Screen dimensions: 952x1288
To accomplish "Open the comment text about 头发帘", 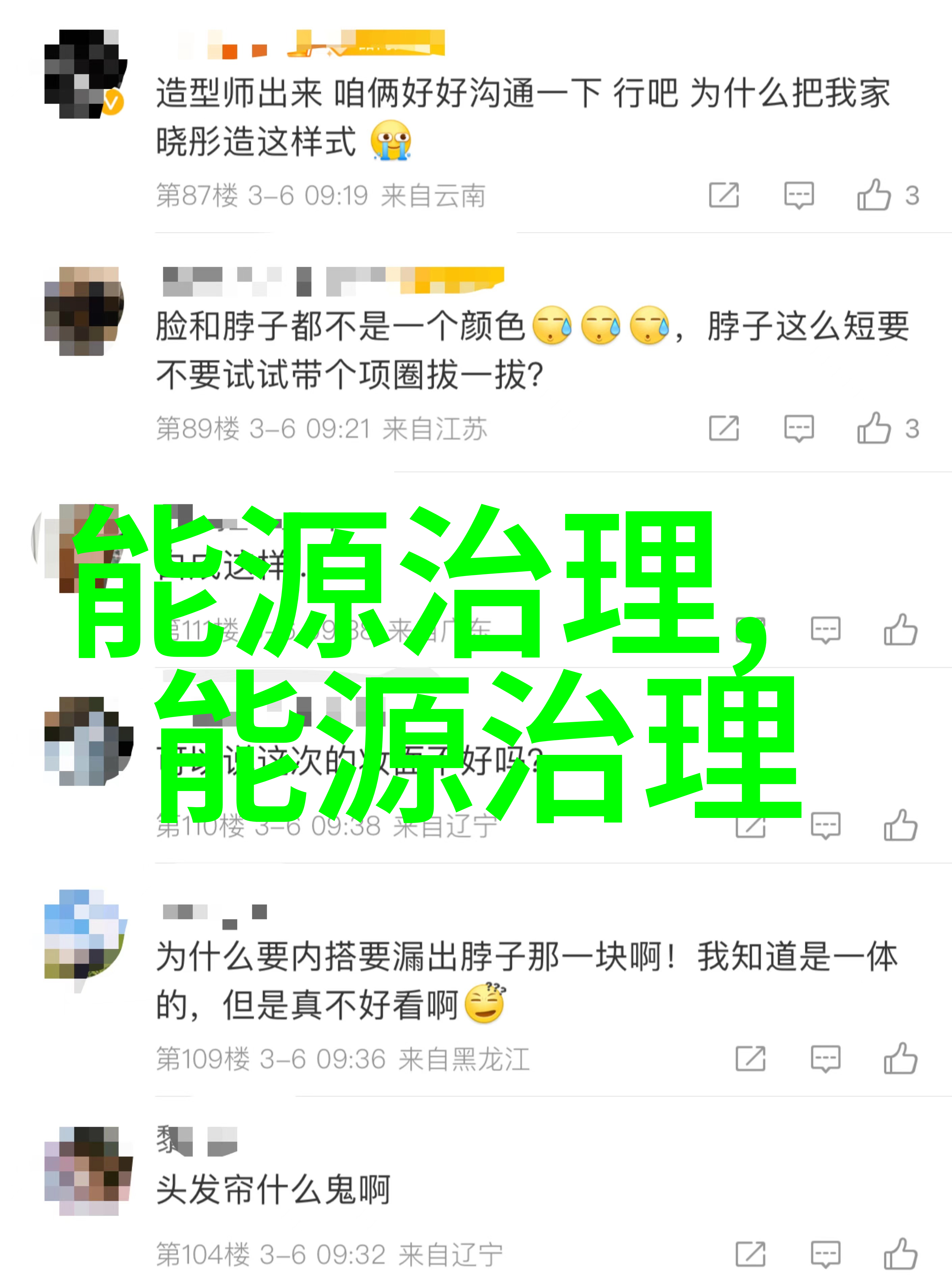I will [273, 1190].
